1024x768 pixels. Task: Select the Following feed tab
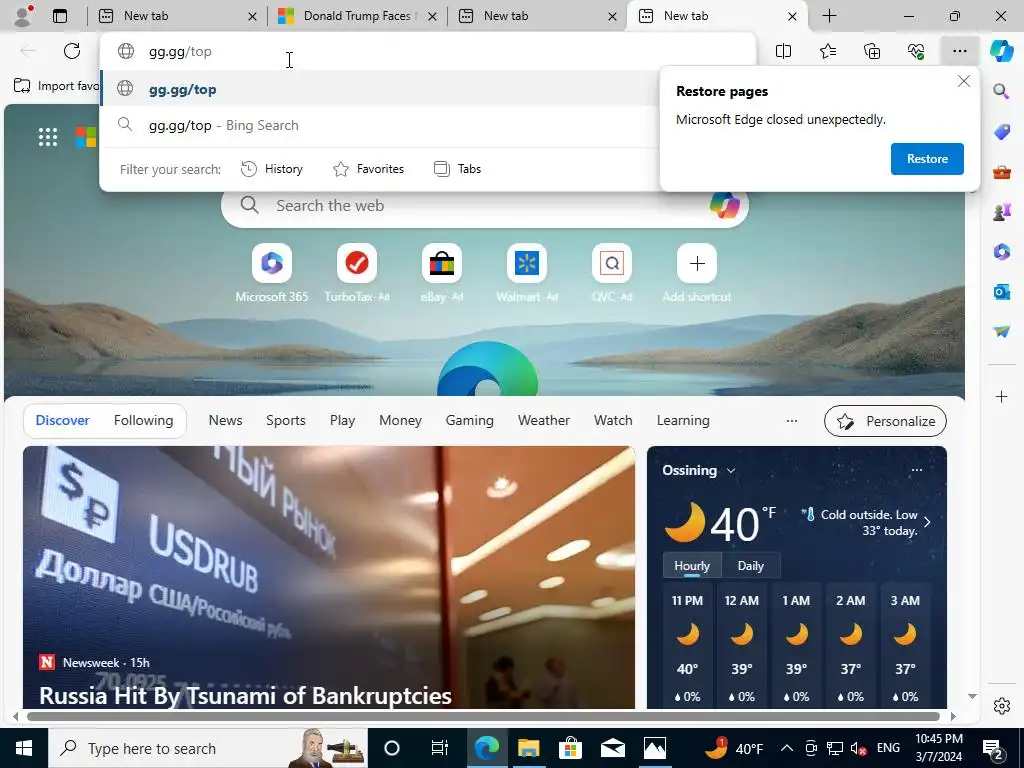(143, 421)
